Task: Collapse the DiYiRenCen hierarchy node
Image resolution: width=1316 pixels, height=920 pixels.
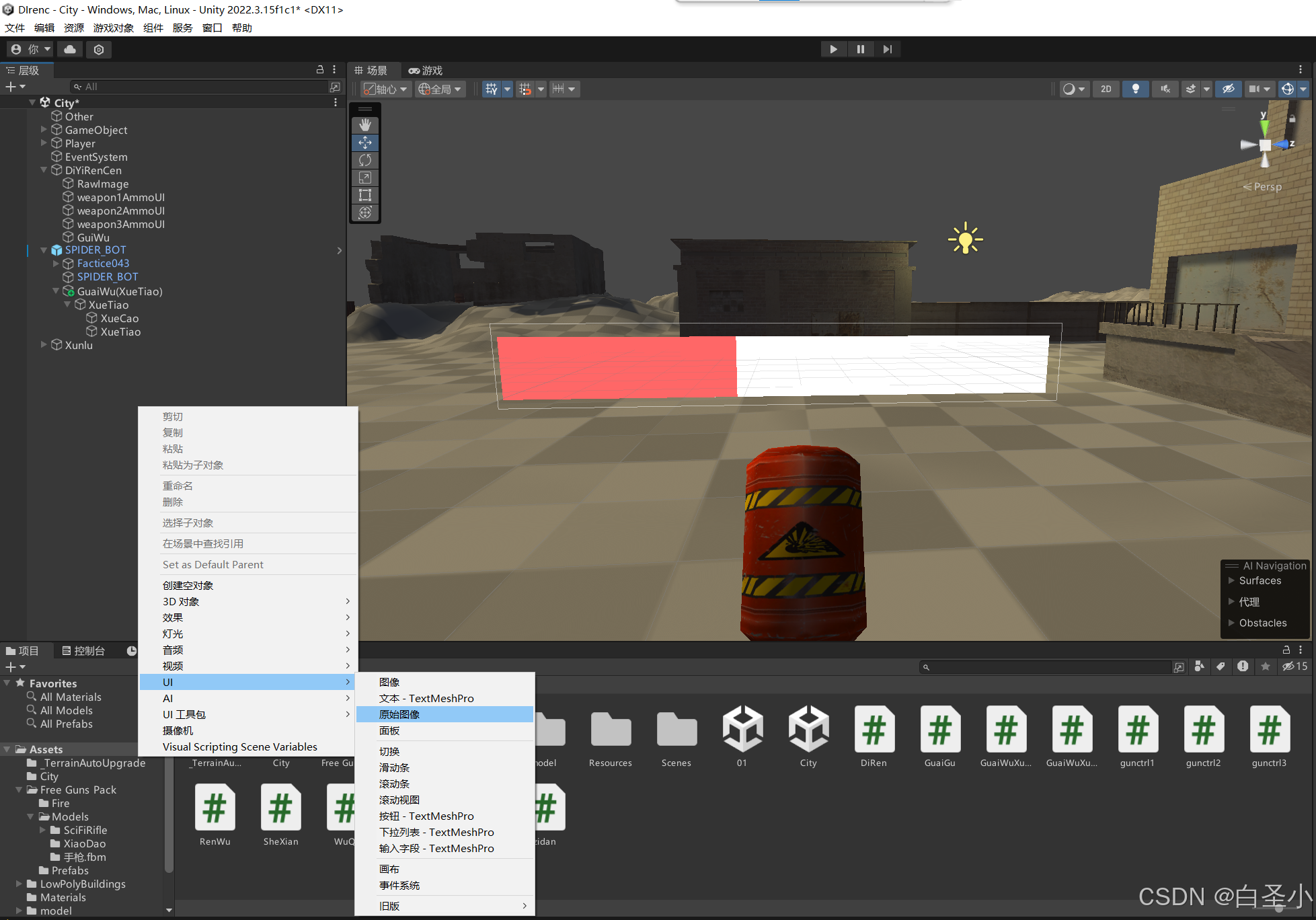Action: tap(44, 170)
